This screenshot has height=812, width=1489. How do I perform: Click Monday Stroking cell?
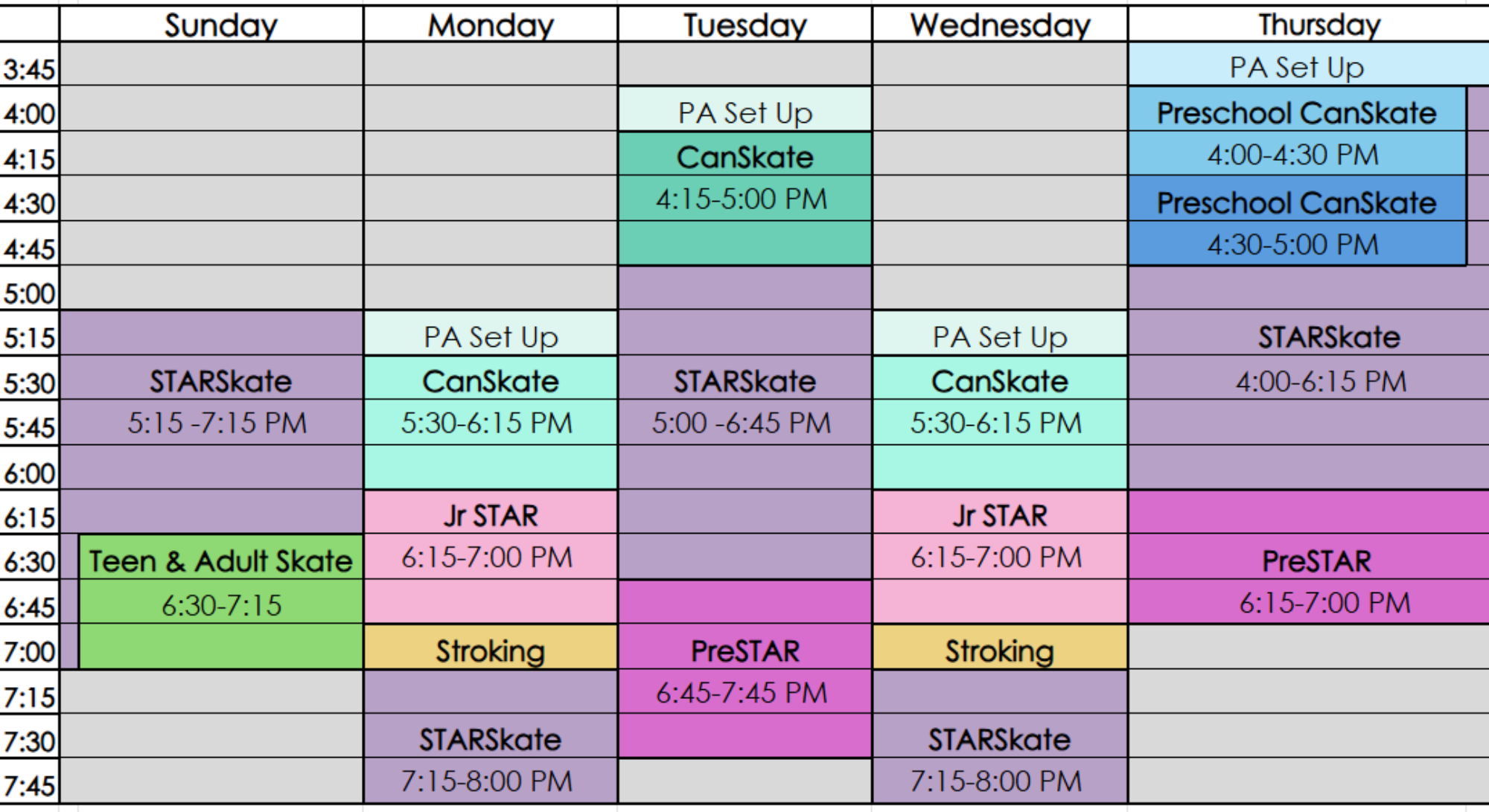point(491,647)
